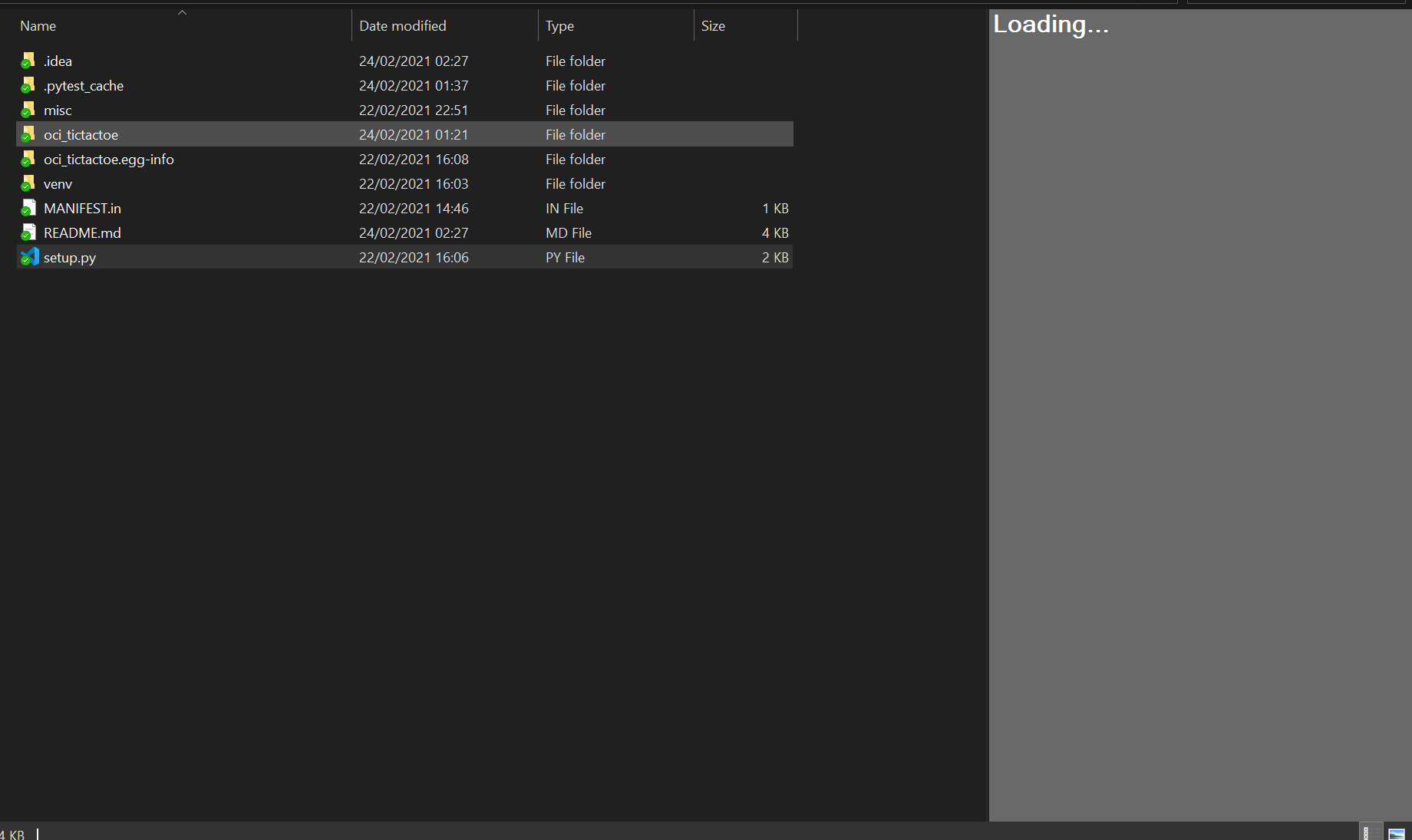Click the 1 KB size of MANIFEST.in

775,208
